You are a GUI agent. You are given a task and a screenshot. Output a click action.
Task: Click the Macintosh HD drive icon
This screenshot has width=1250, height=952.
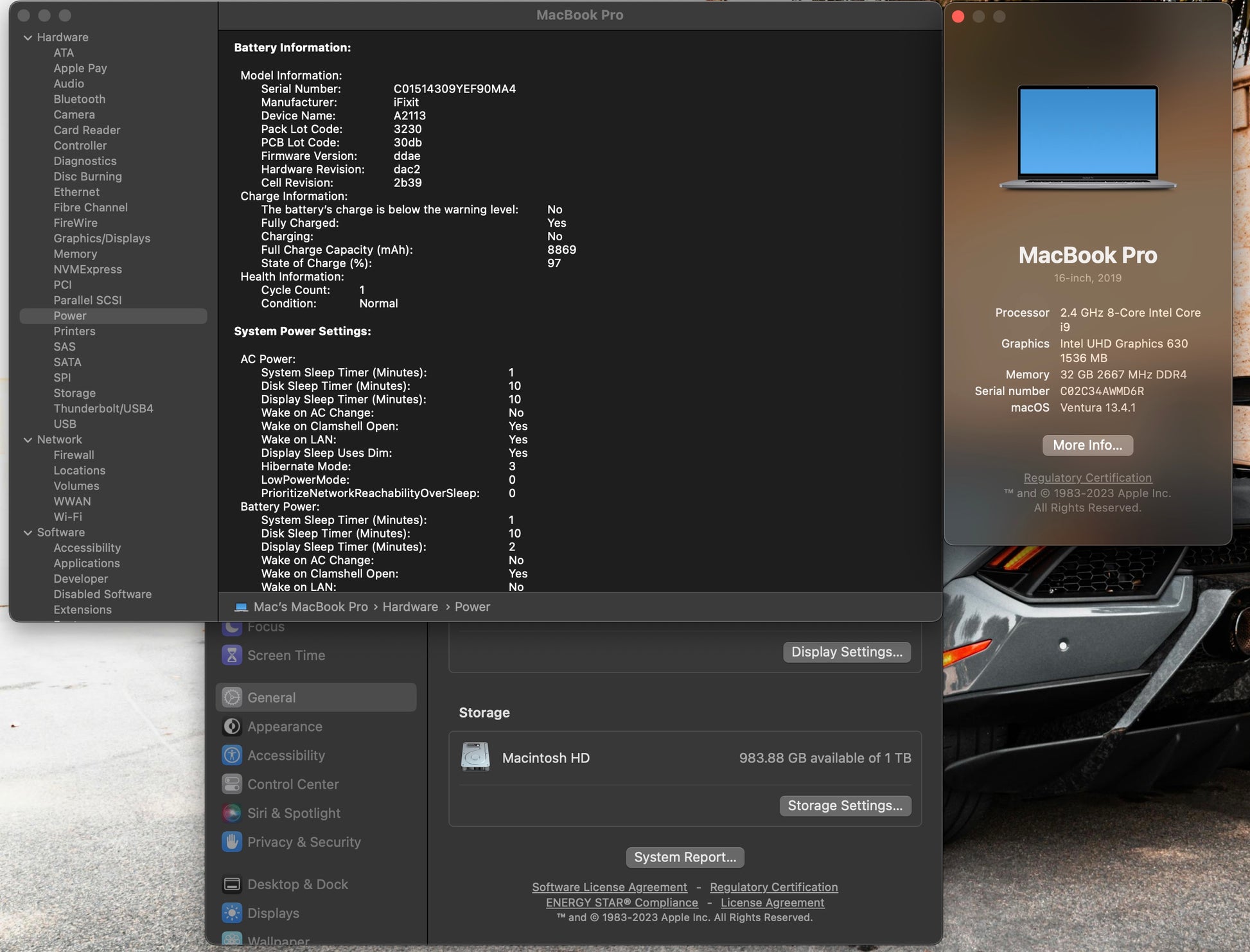tap(475, 757)
